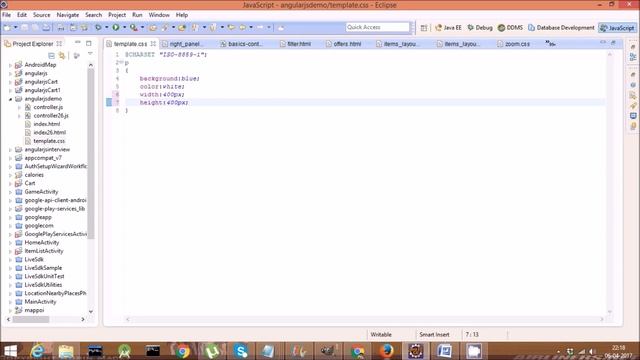Switch to the Debug perspective

pos(480,28)
